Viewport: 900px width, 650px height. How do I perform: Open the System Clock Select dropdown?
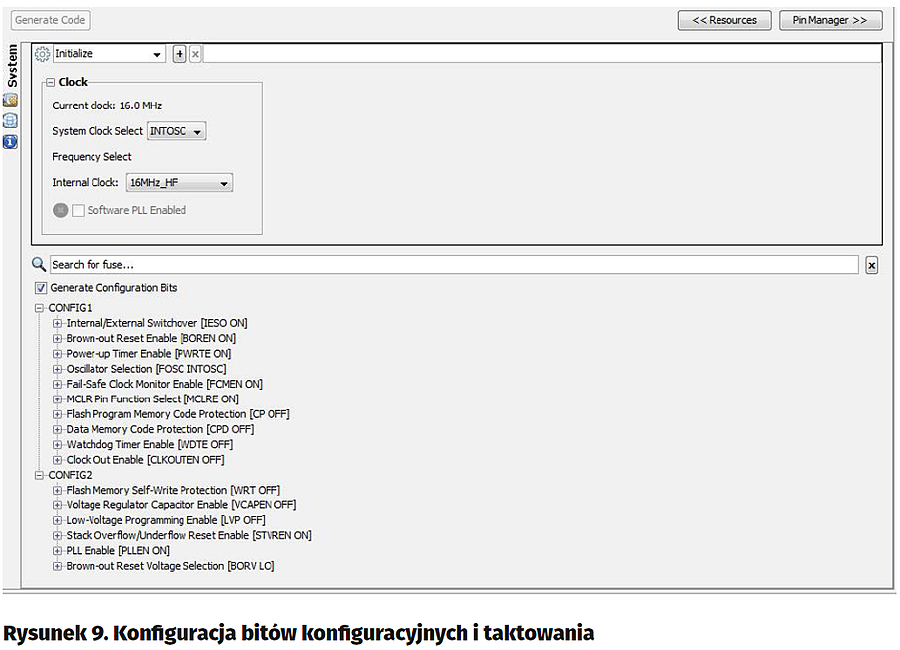click(176, 131)
